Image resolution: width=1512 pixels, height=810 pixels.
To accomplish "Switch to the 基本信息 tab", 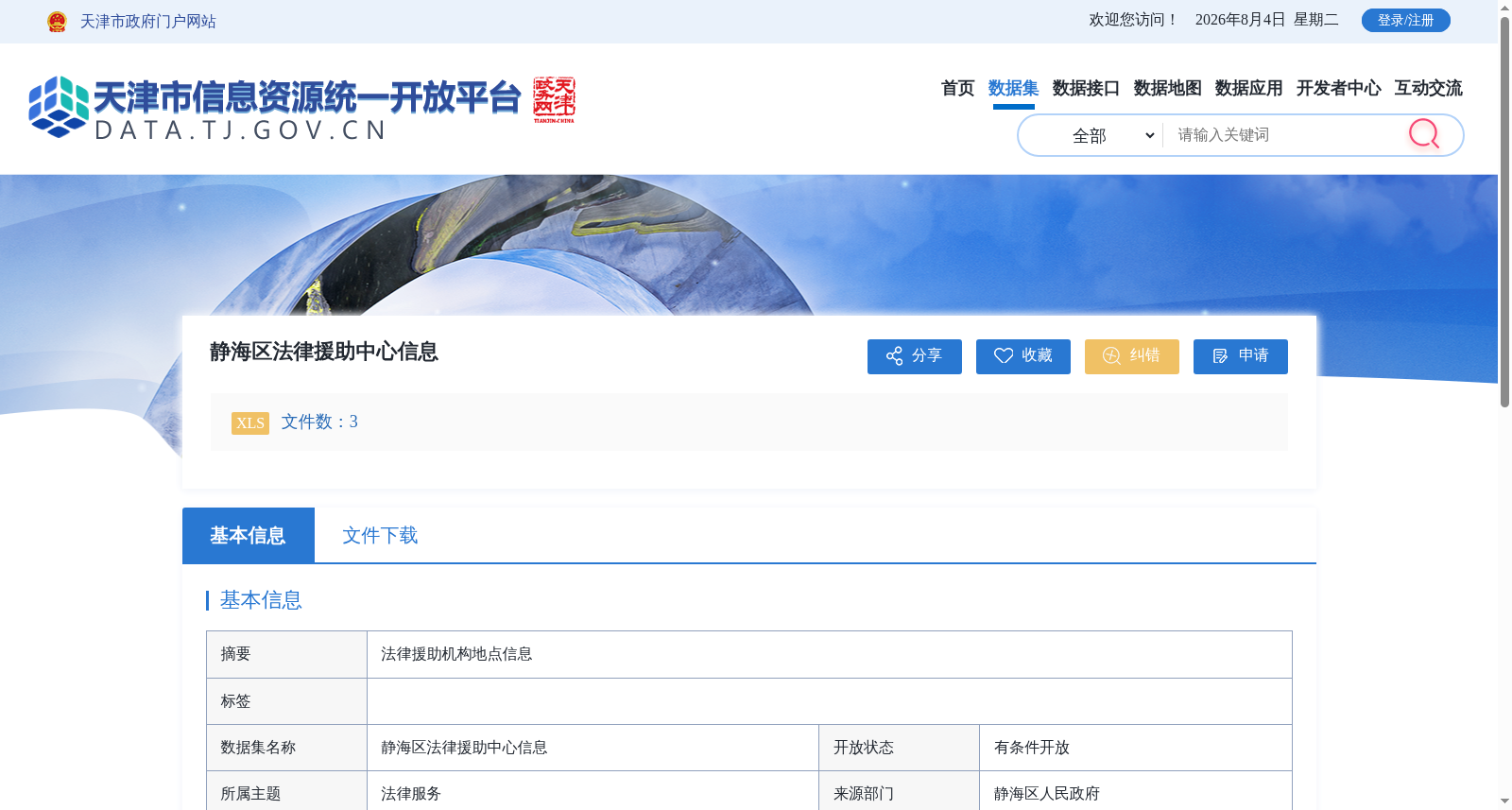I will click(249, 535).
